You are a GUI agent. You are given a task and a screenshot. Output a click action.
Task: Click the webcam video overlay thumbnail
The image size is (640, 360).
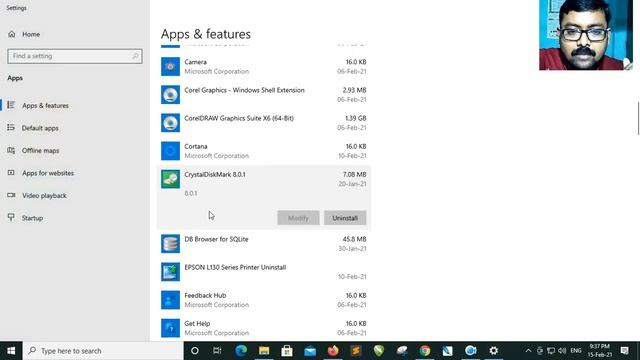click(x=586, y=35)
